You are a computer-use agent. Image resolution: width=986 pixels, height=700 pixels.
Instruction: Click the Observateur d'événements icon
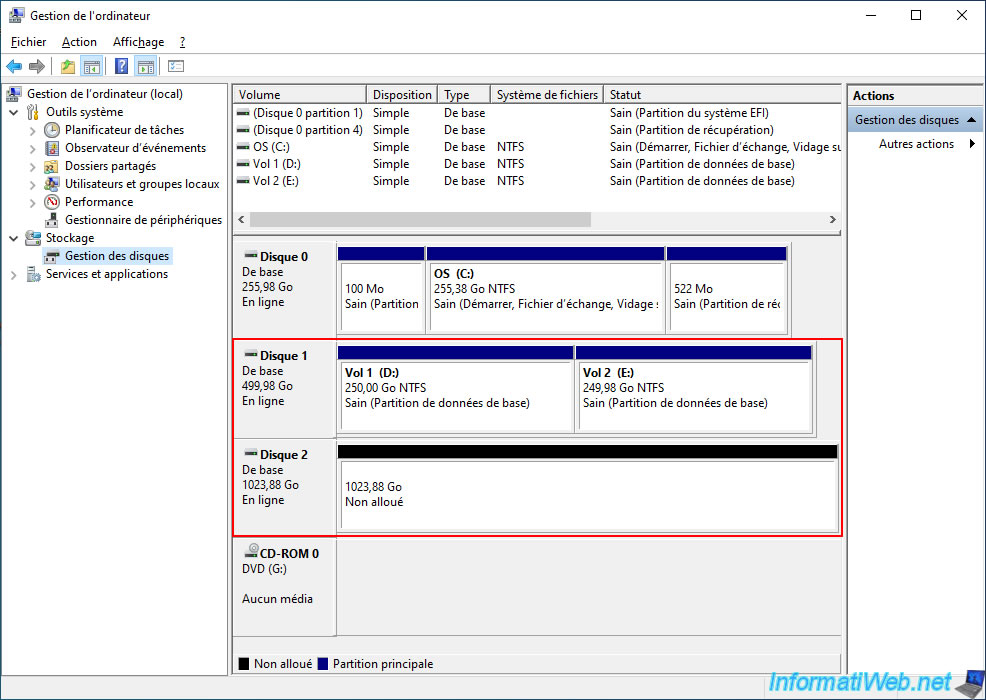[53, 148]
